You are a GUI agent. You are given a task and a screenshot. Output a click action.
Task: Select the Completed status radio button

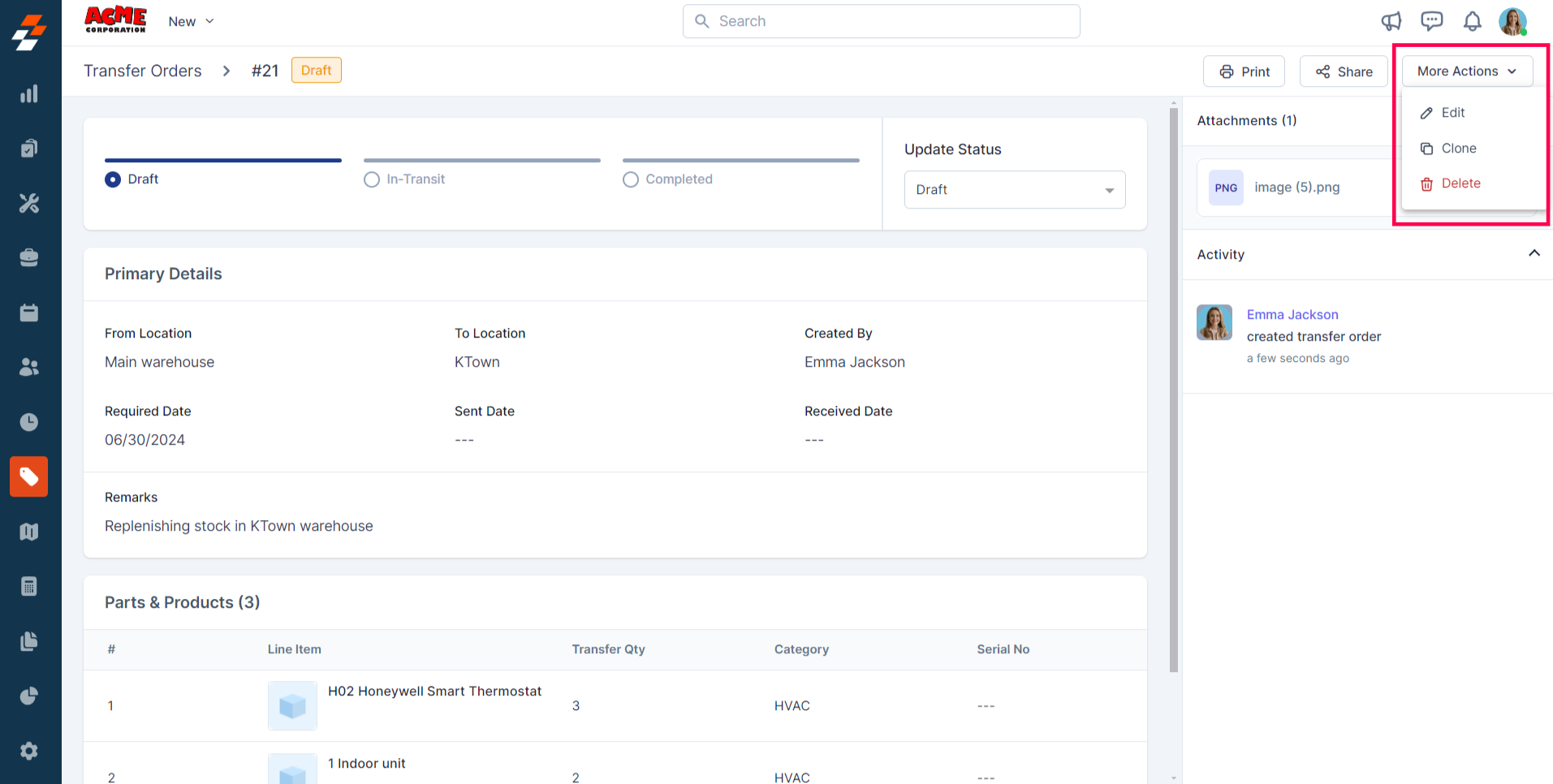click(631, 179)
